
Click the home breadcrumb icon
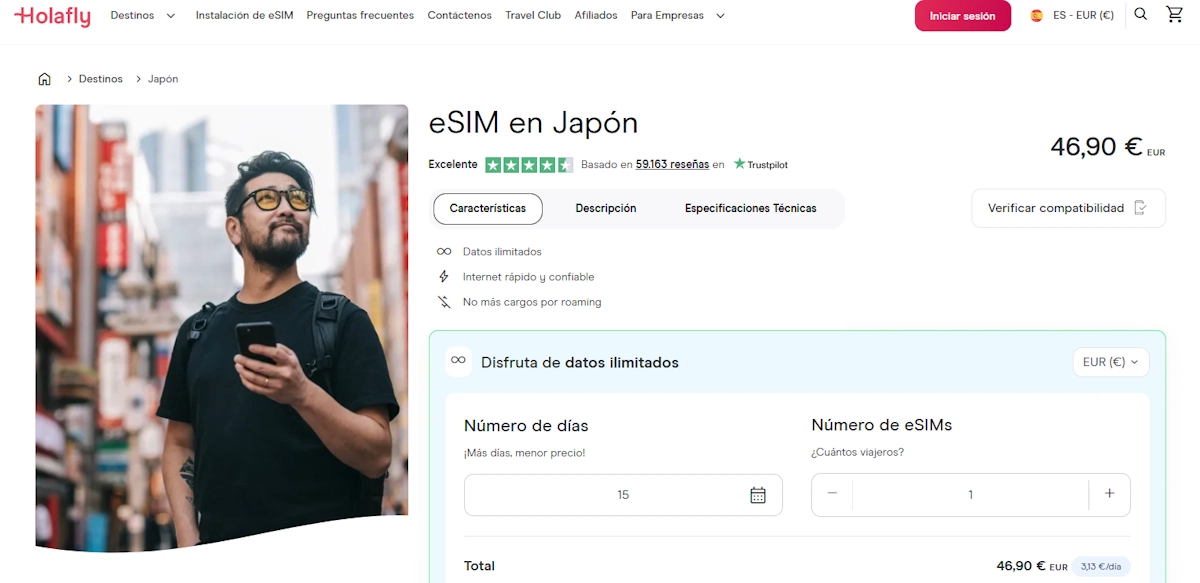tap(44, 79)
